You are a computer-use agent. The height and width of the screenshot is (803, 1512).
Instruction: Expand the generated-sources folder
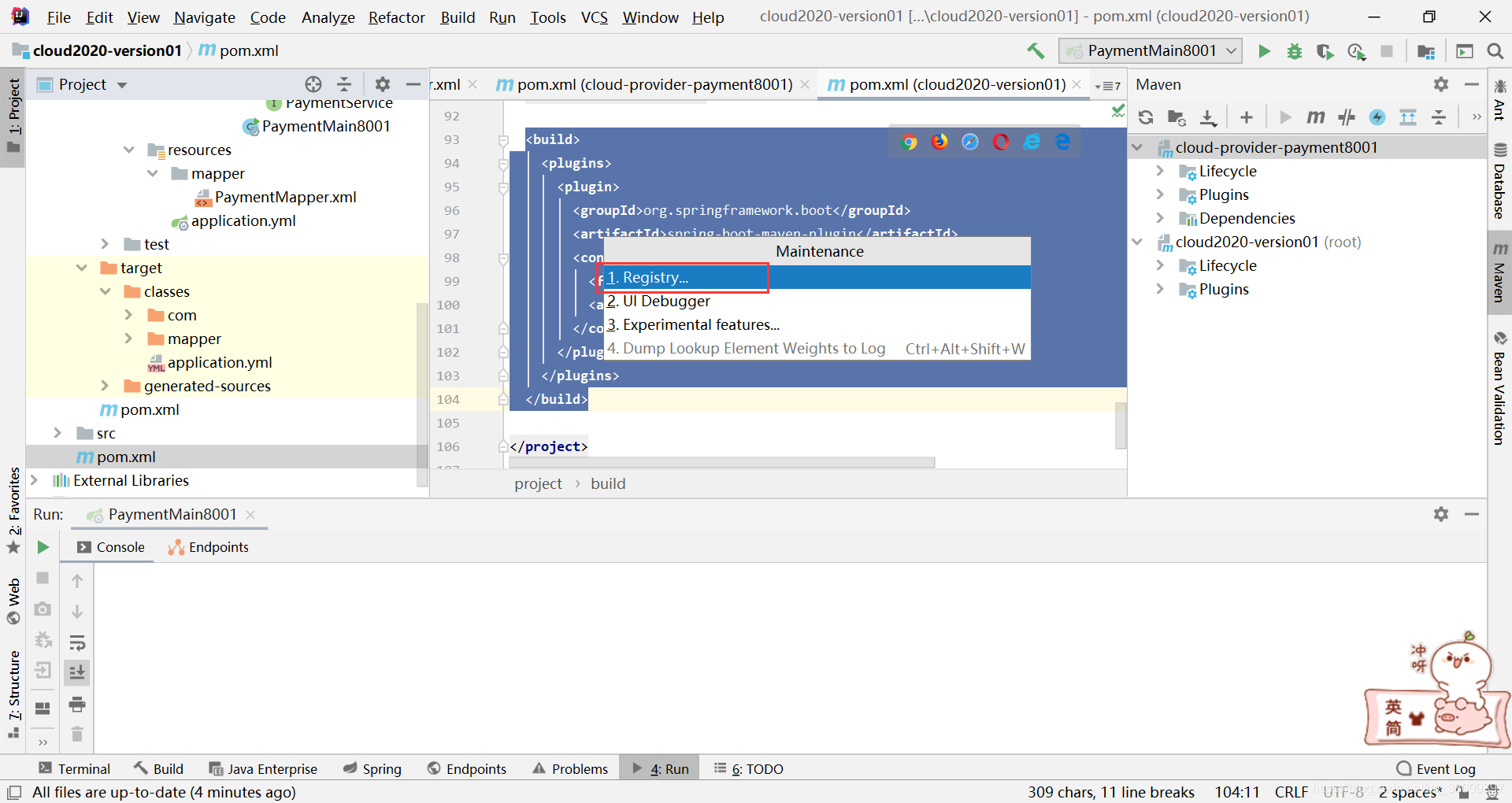pyautogui.click(x=105, y=386)
